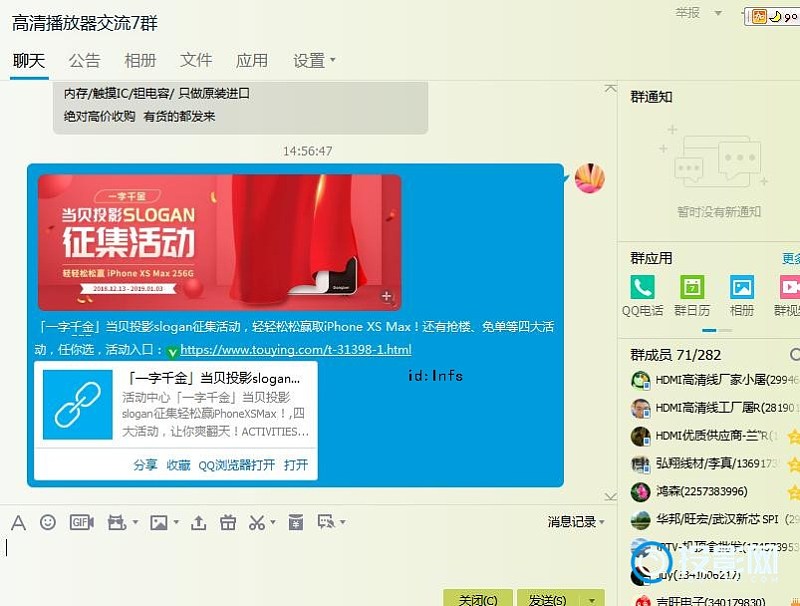Send a gift with the gift icon
The width and height of the screenshot is (800, 606).
[228, 522]
